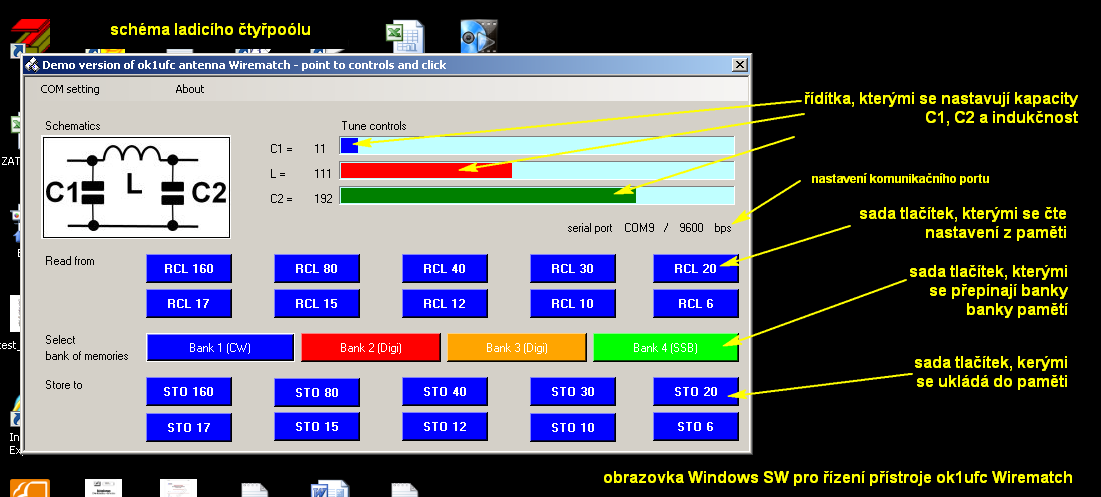Store settings using STO 80 button
This screenshot has width=1101, height=497.
(317, 393)
